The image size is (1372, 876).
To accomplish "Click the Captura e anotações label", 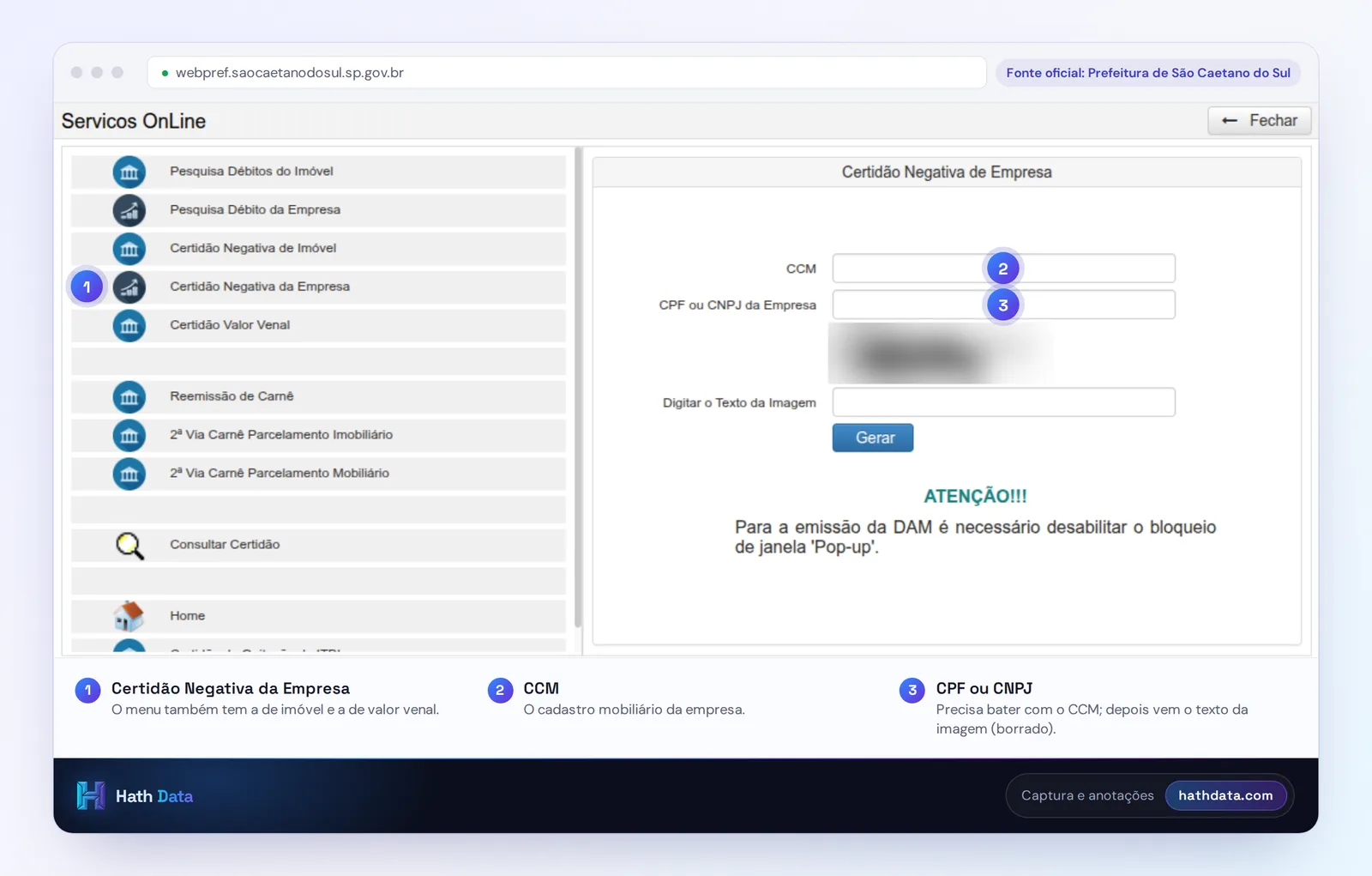I will (1087, 795).
